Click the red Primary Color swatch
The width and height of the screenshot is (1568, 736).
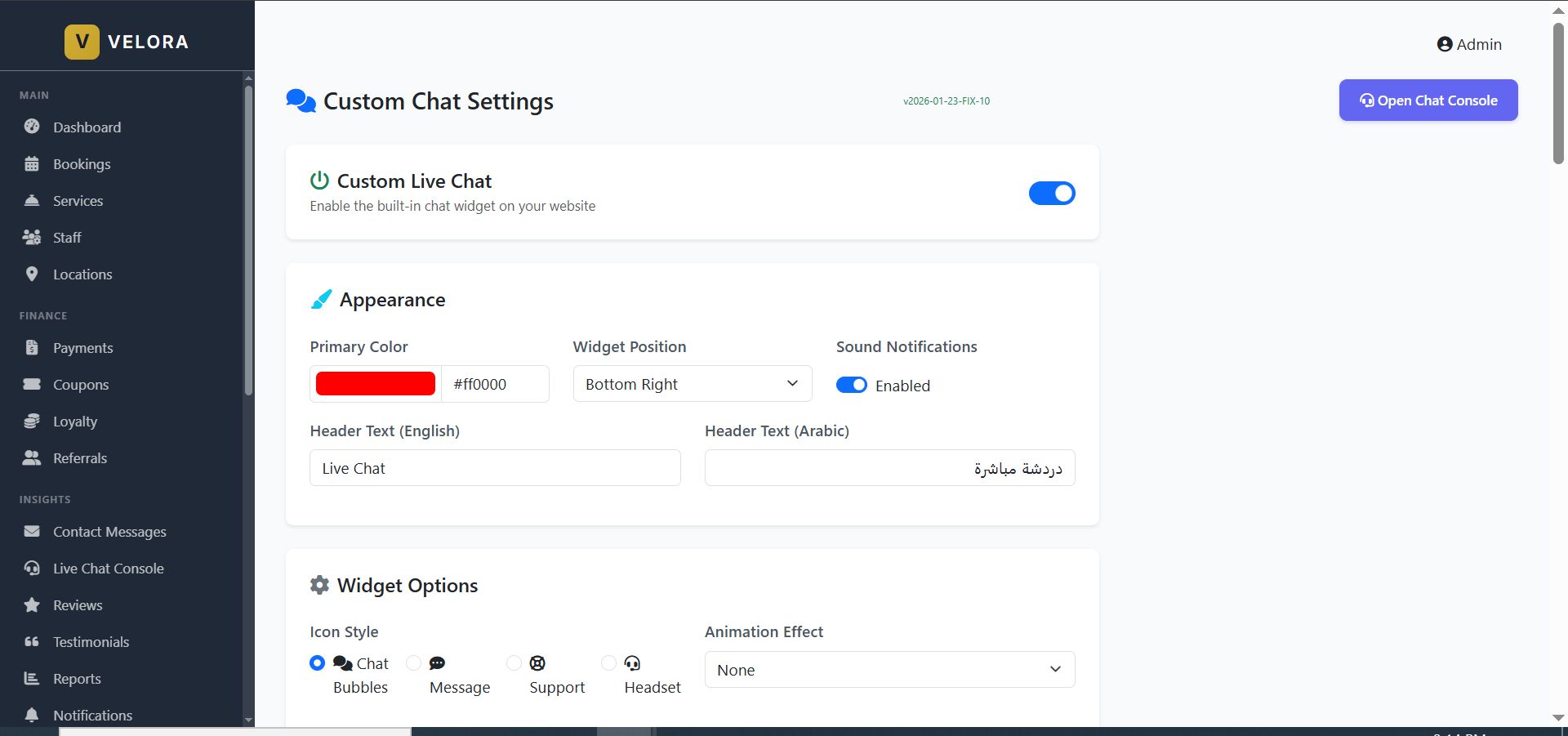(376, 384)
